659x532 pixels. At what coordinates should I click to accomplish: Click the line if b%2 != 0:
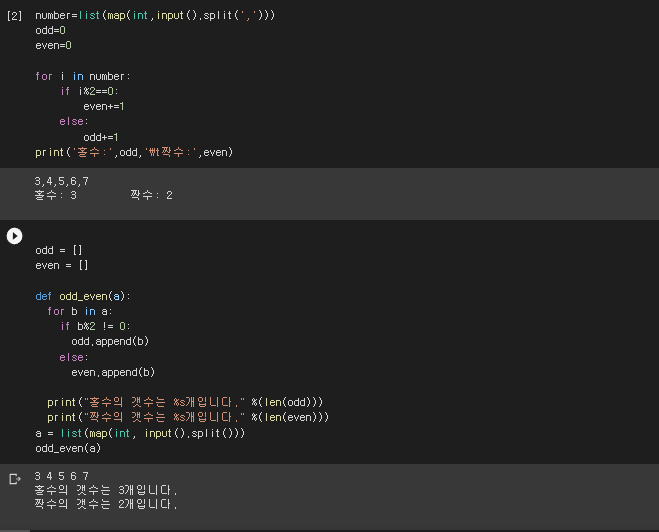click(95, 326)
